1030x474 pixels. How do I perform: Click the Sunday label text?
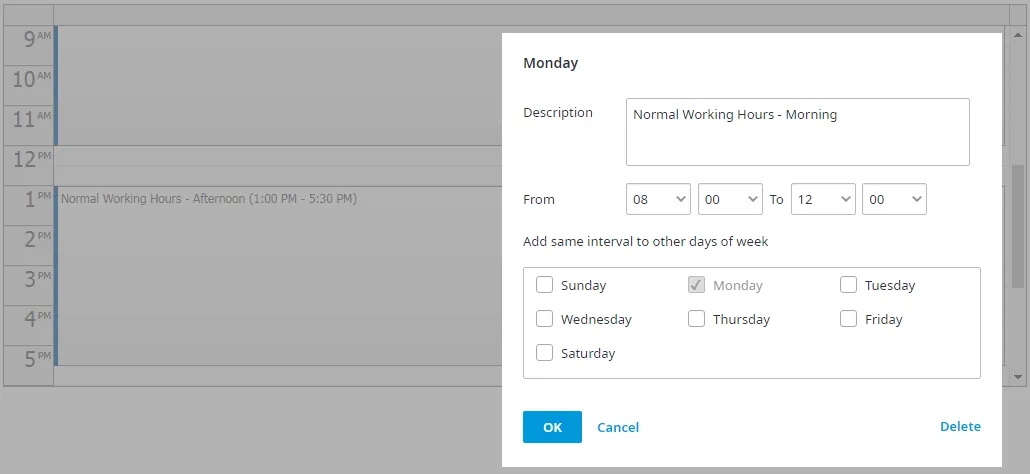[x=583, y=286]
